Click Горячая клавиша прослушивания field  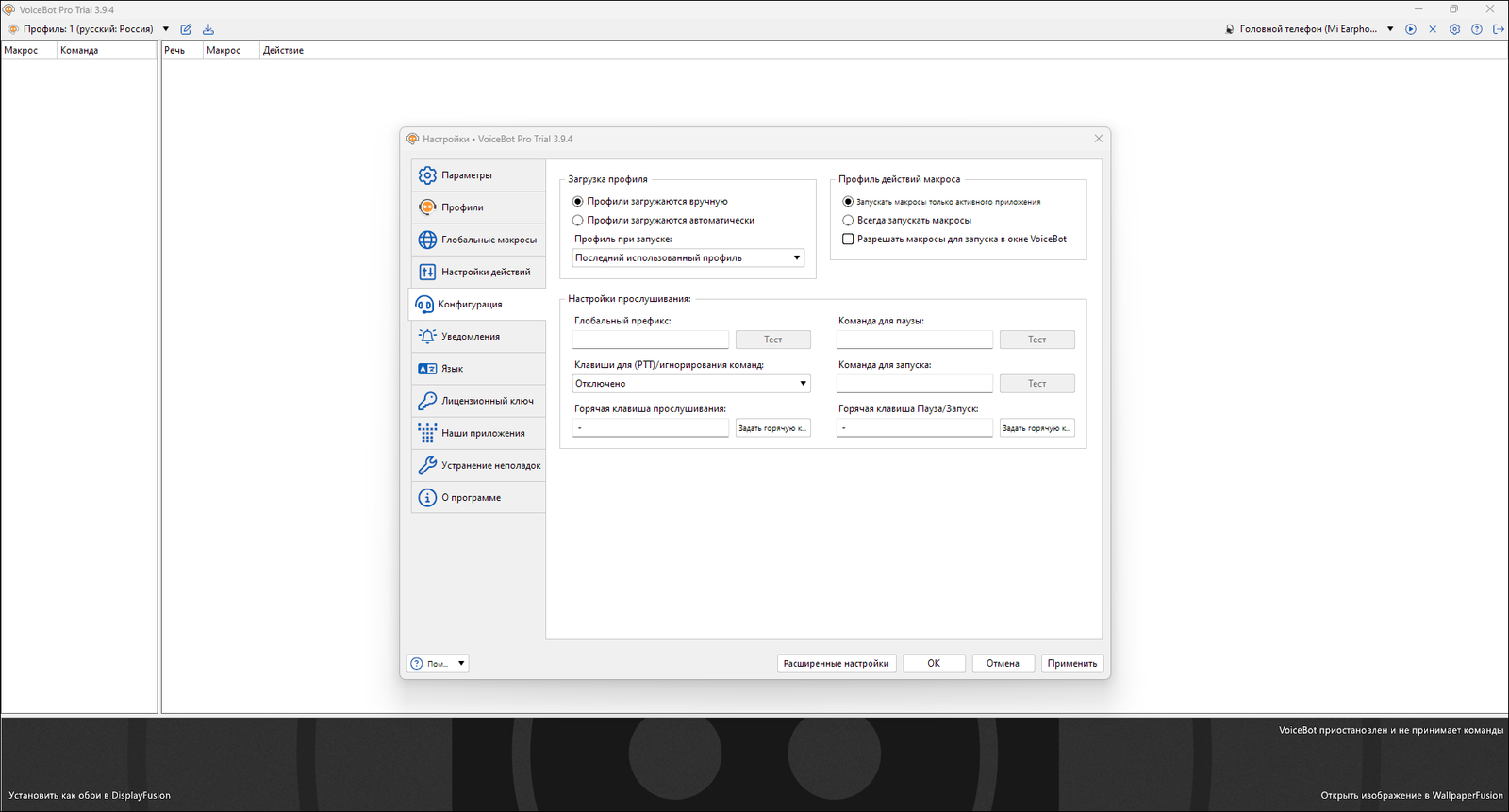click(651, 428)
